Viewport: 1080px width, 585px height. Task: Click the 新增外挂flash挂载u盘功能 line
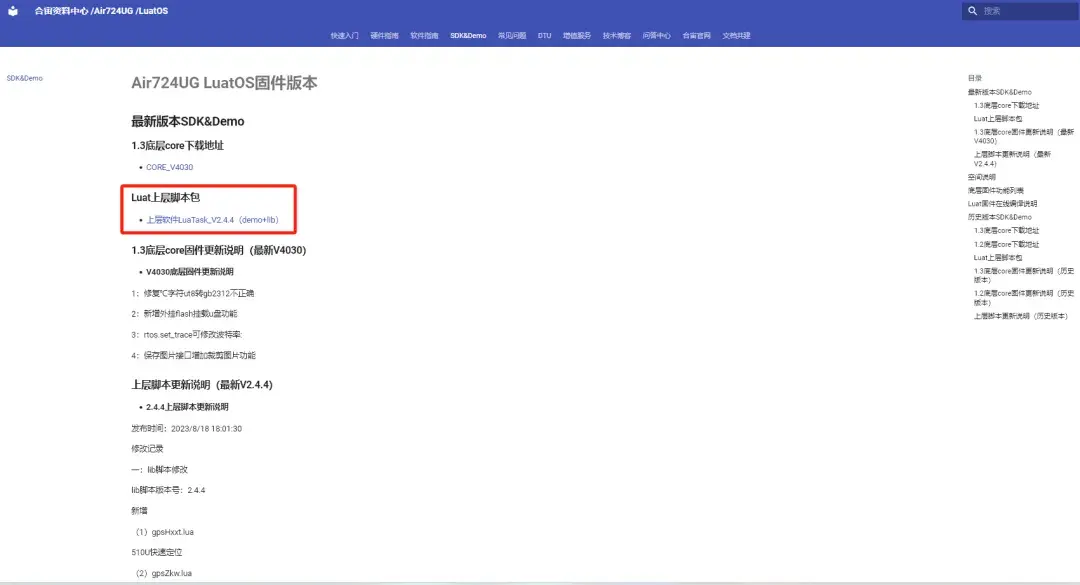pos(184,314)
